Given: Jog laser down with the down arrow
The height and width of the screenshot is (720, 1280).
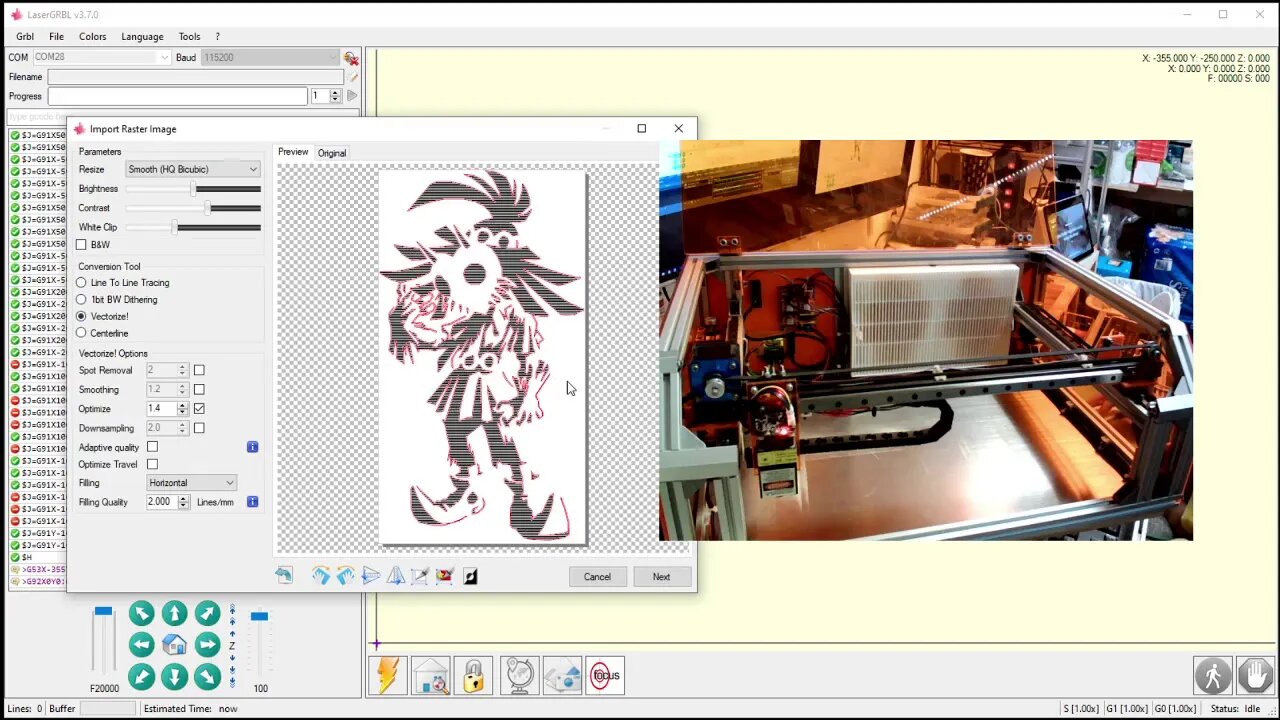Looking at the screenshot, I should pyautogui.click(x=174, y=677).
